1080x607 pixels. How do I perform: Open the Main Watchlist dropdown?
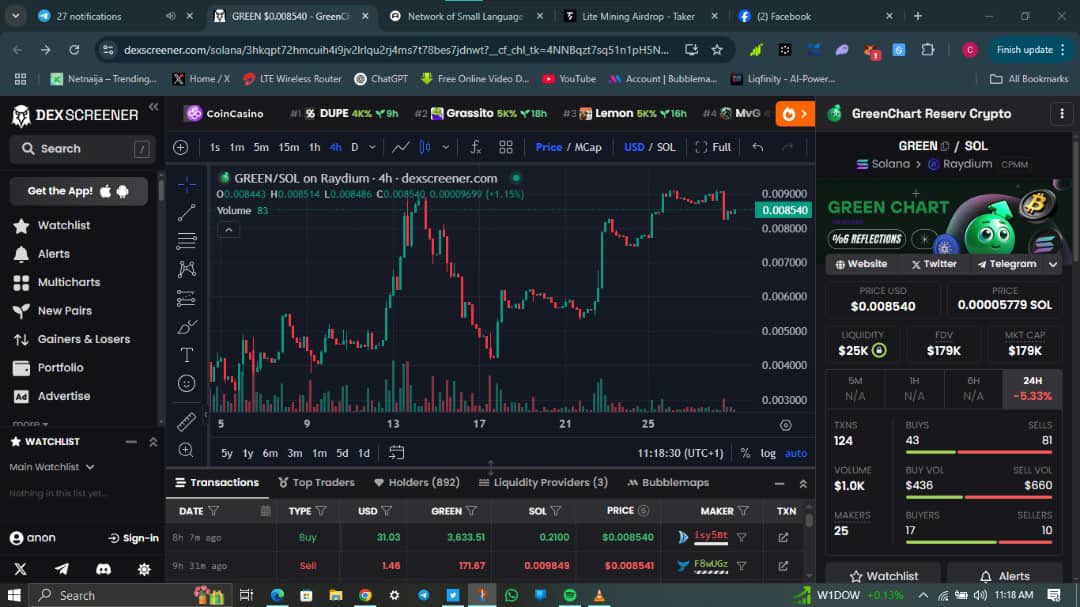click(52, 467)
